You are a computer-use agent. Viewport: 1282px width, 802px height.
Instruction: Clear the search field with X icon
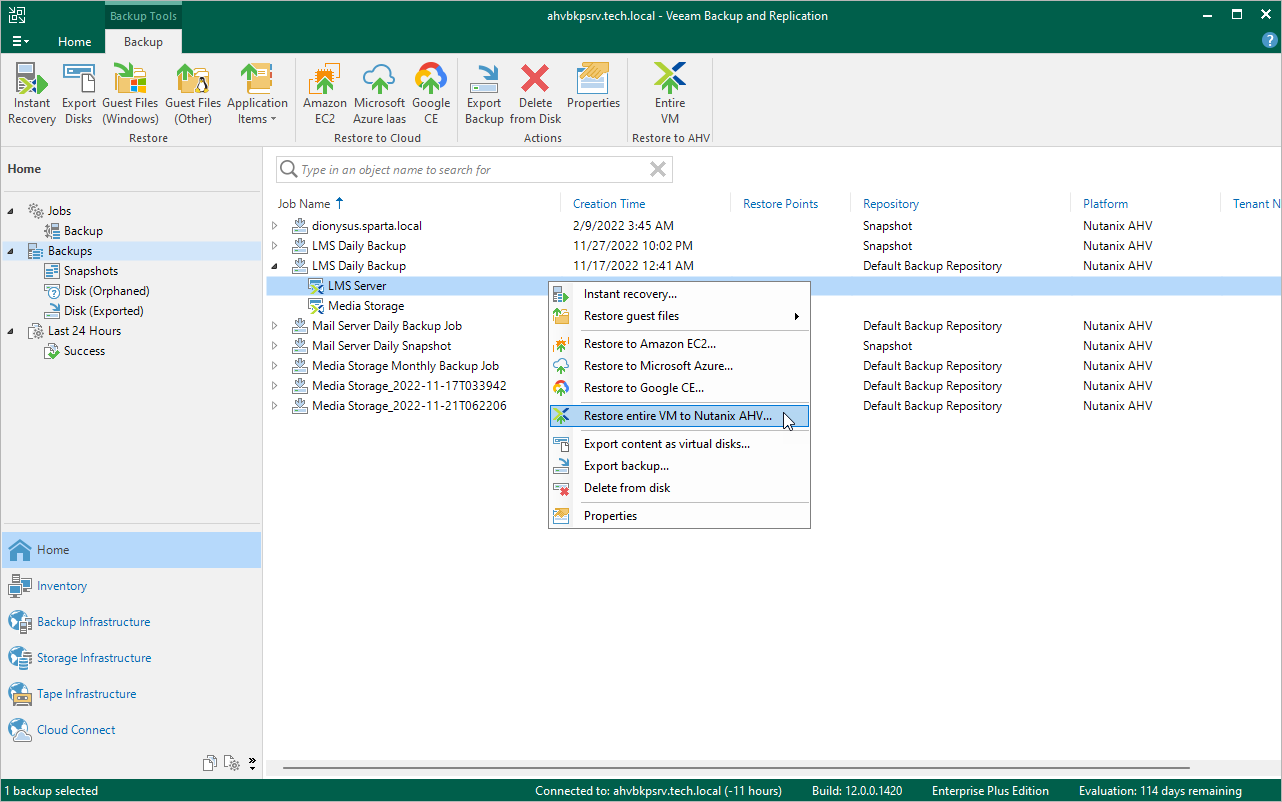[x=658, y=170]
